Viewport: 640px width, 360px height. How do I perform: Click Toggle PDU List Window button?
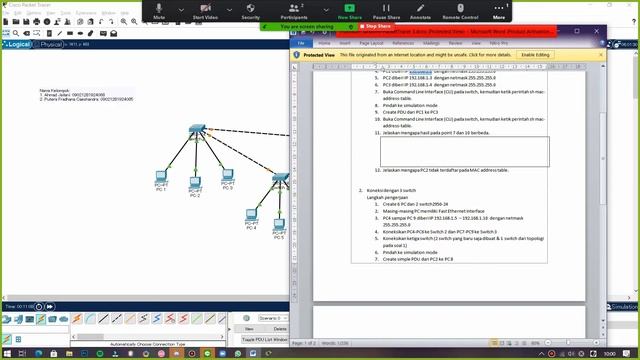point(264,339)
